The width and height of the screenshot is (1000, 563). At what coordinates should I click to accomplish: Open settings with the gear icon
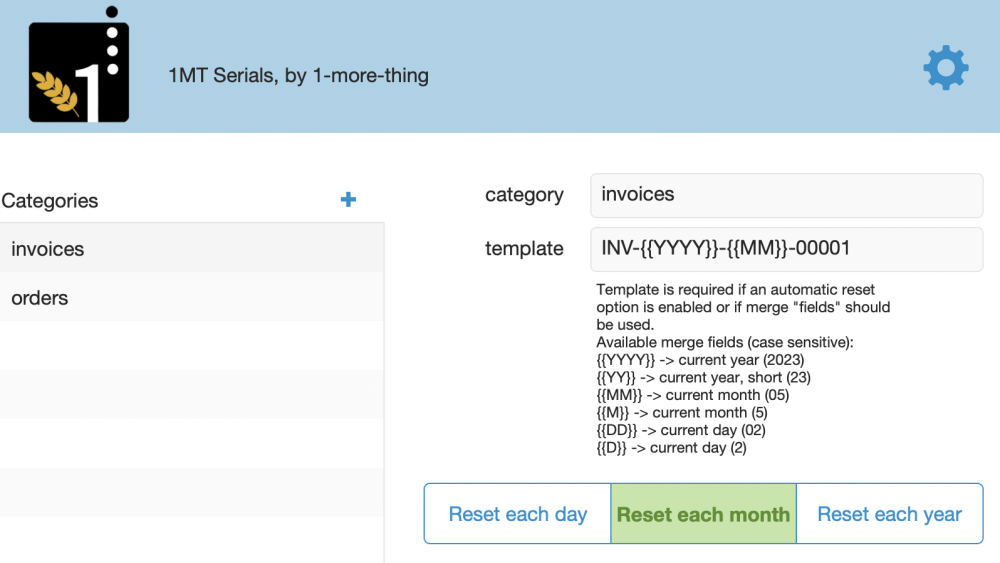coord(945,68)
